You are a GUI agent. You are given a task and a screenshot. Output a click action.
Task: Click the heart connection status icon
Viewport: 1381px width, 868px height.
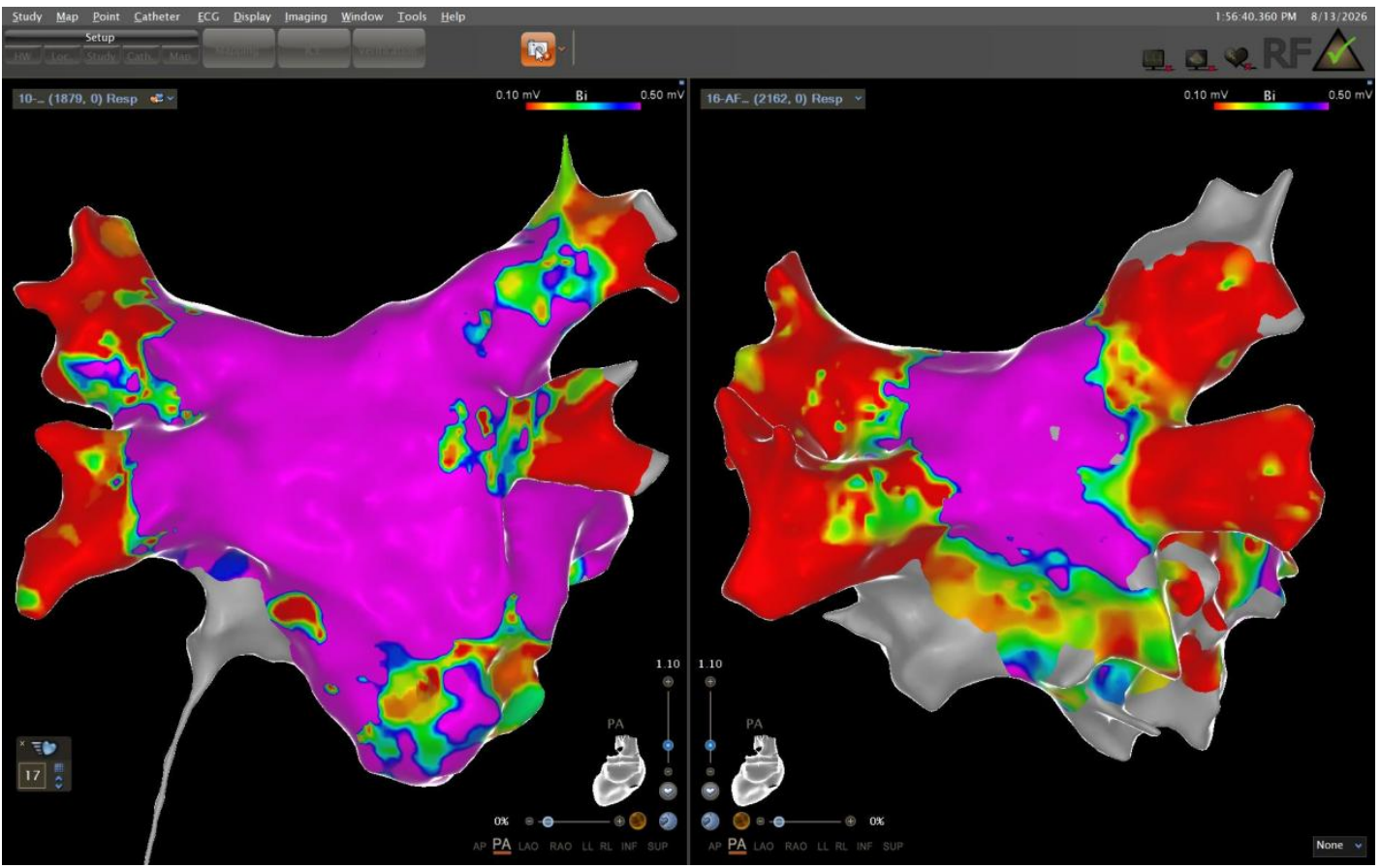click(x=1235, y=60)
